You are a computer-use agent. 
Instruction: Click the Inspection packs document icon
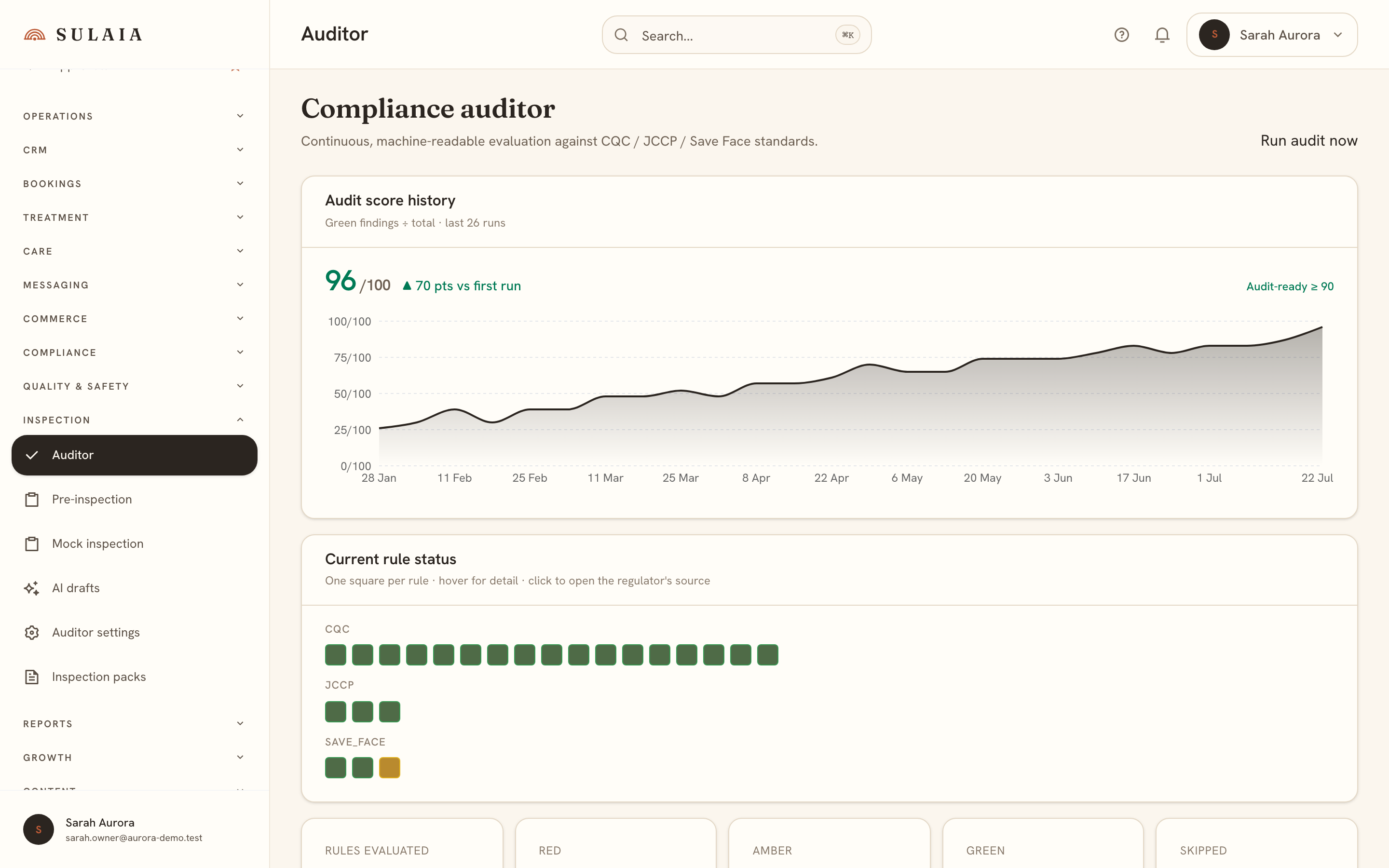32,677
